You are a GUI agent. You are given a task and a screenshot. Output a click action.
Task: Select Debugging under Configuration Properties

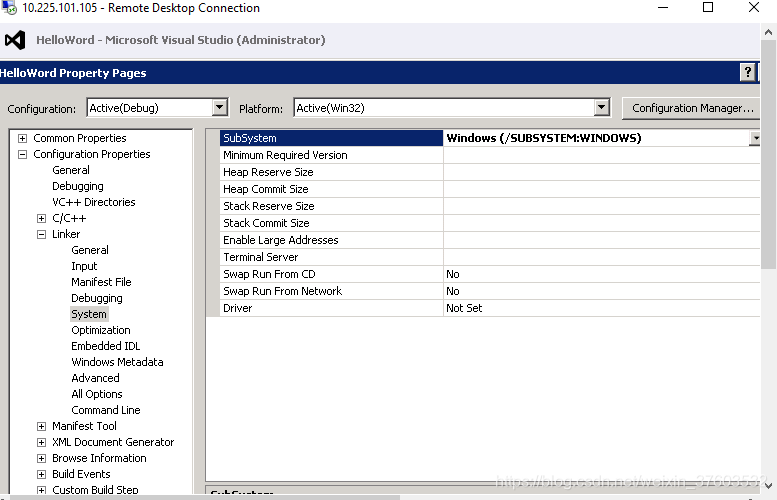pyautogui.click(x=78, y=186)
